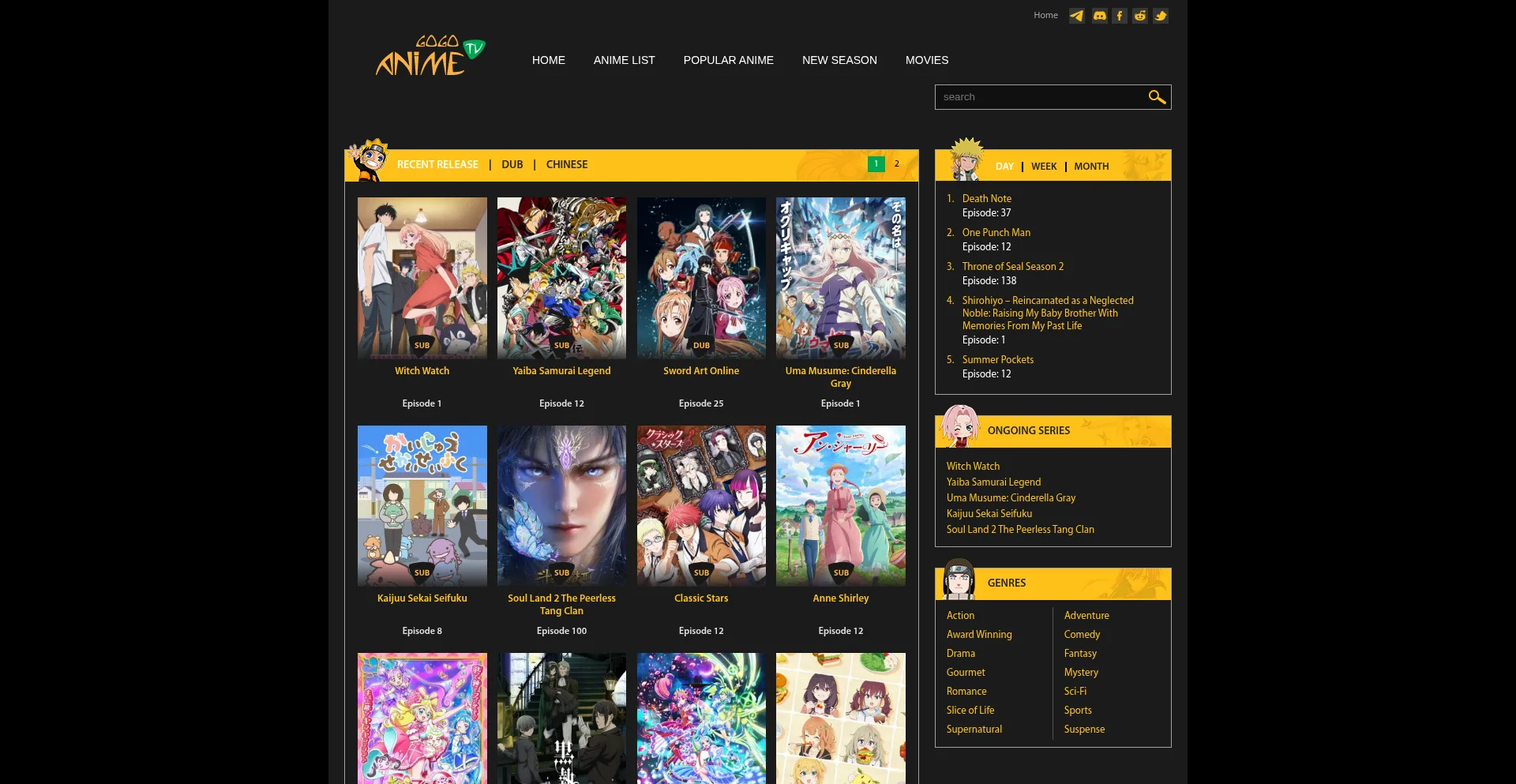The image size is (1516, 784).
Task: Open the Kaijuu Sekai Seifuku poster
Action: click(x=422, y=506)
